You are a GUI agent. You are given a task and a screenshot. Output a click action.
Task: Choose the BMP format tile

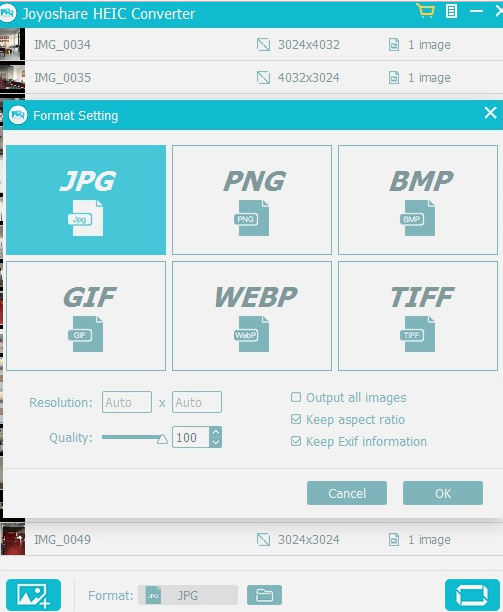[x=418, y=200]
